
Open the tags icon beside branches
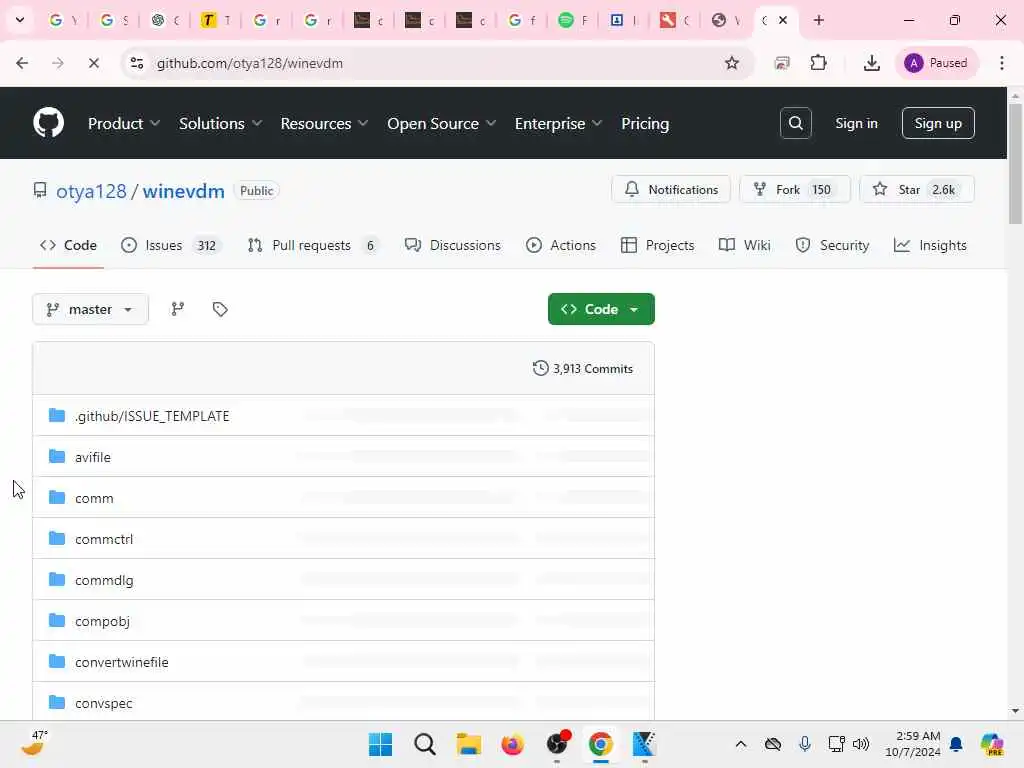(x=220, y=309)
